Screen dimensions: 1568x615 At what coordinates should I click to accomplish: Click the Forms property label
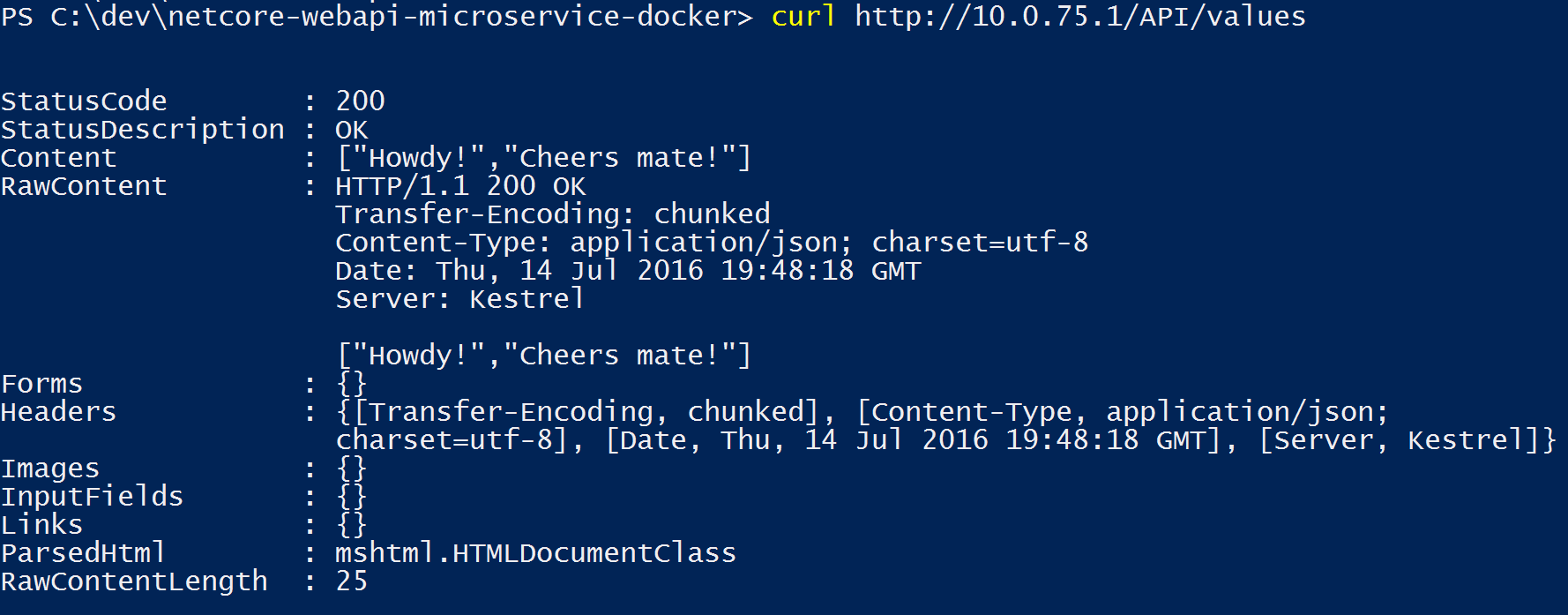(41, 384)
